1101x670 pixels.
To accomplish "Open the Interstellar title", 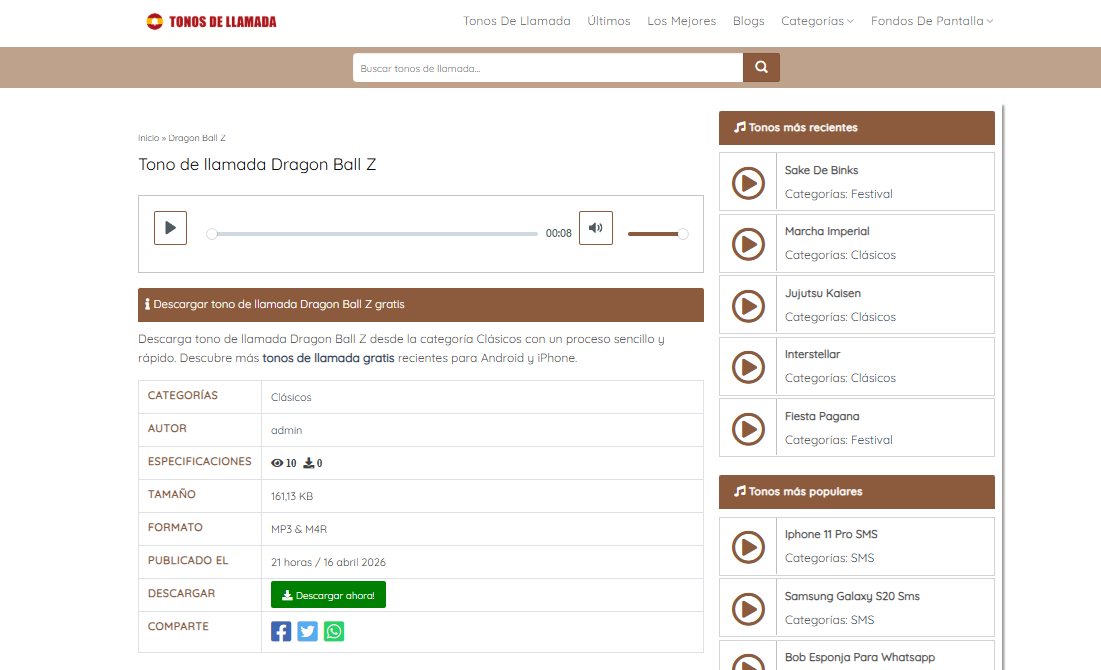I will tap(812, 355).
